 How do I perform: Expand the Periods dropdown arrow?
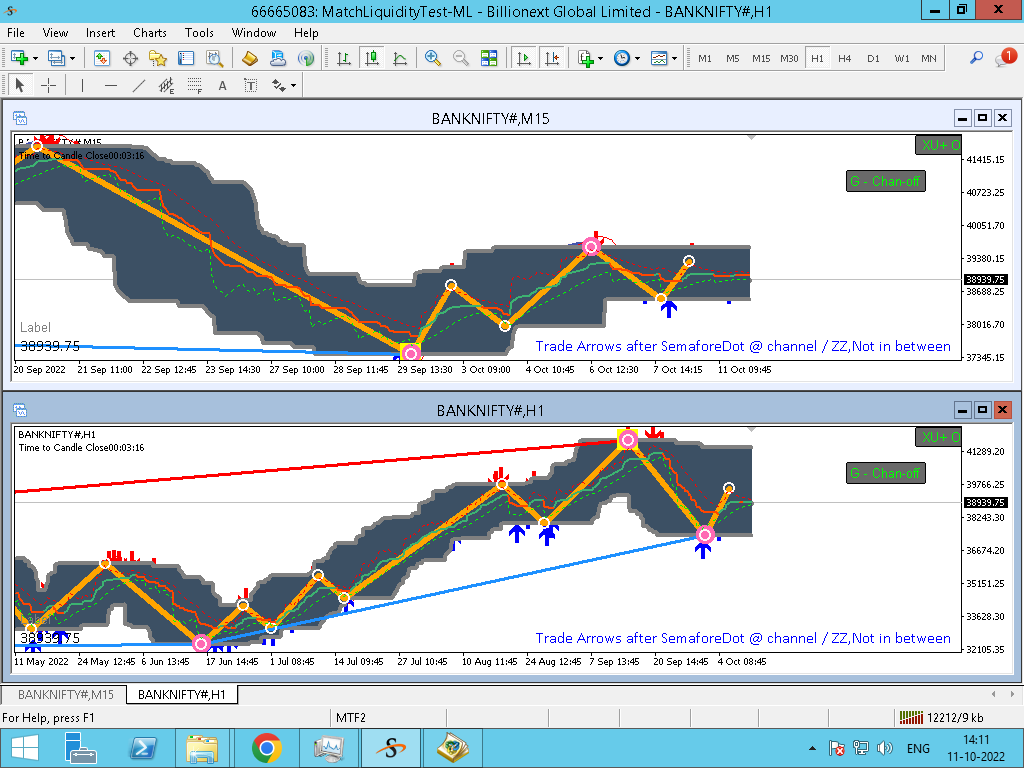637,58
